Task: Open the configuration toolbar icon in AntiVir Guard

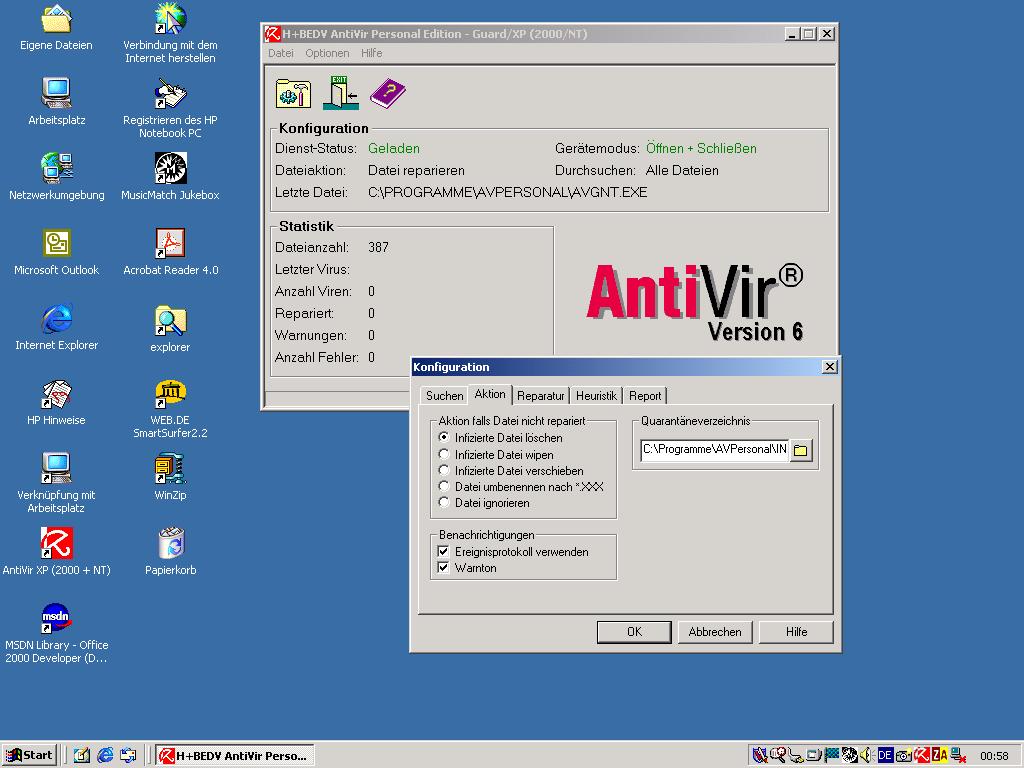Action: point(293,94)
